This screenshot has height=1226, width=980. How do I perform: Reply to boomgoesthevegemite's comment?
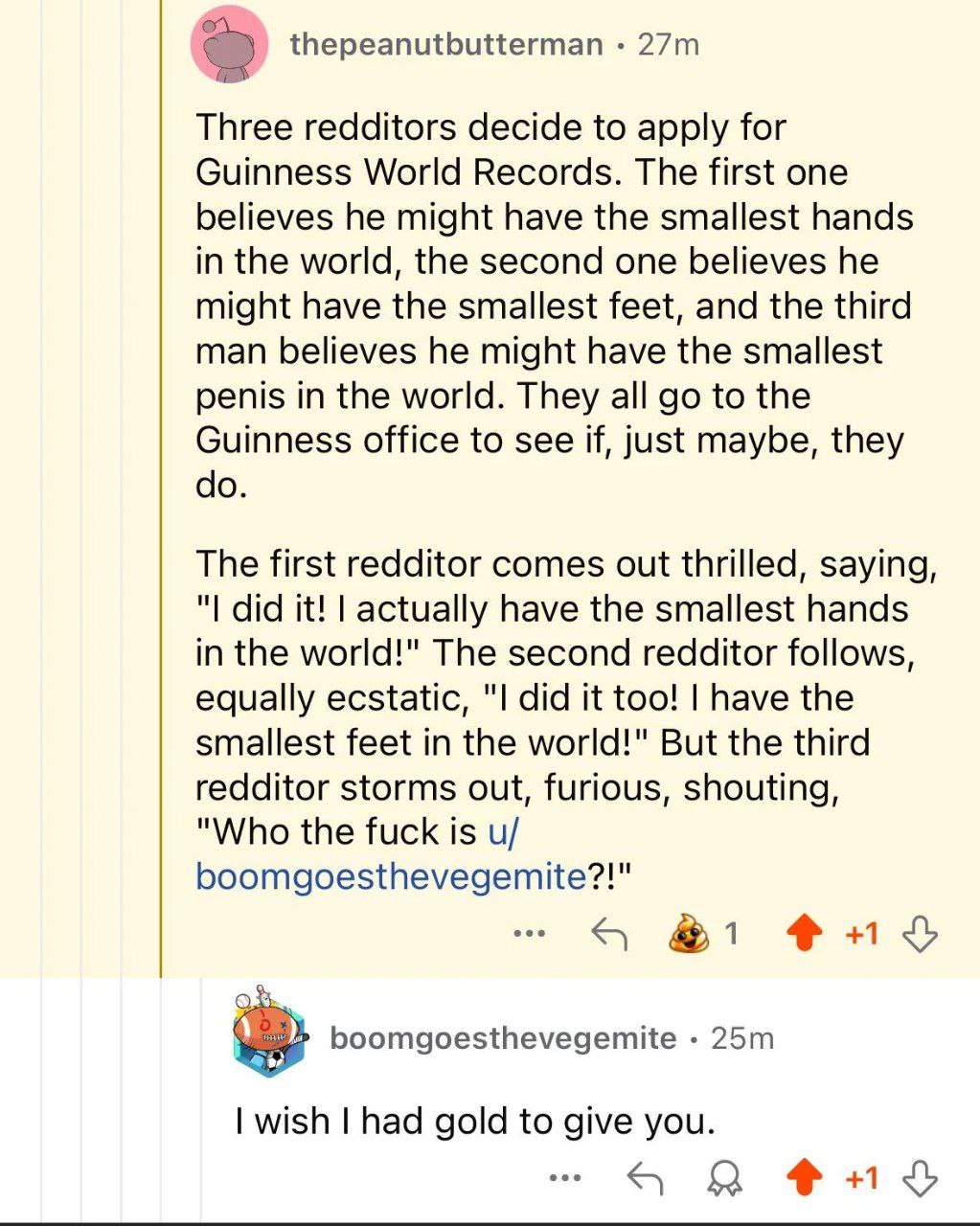(x=645, y=1178)
